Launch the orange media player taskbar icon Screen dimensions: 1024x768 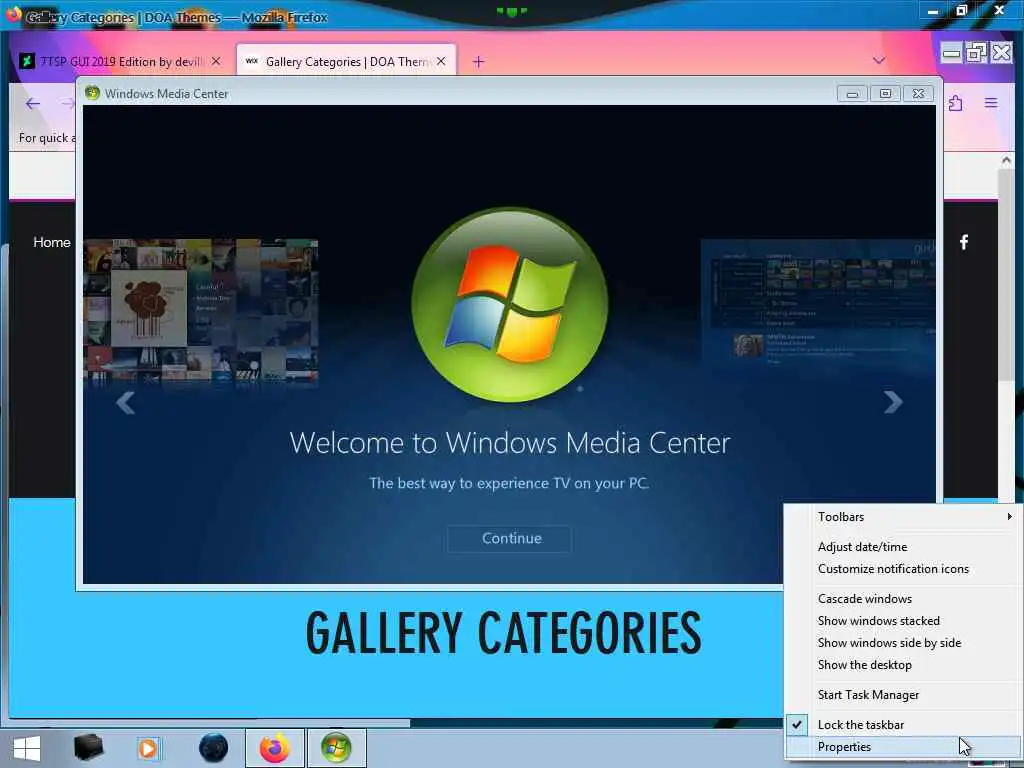149,748
